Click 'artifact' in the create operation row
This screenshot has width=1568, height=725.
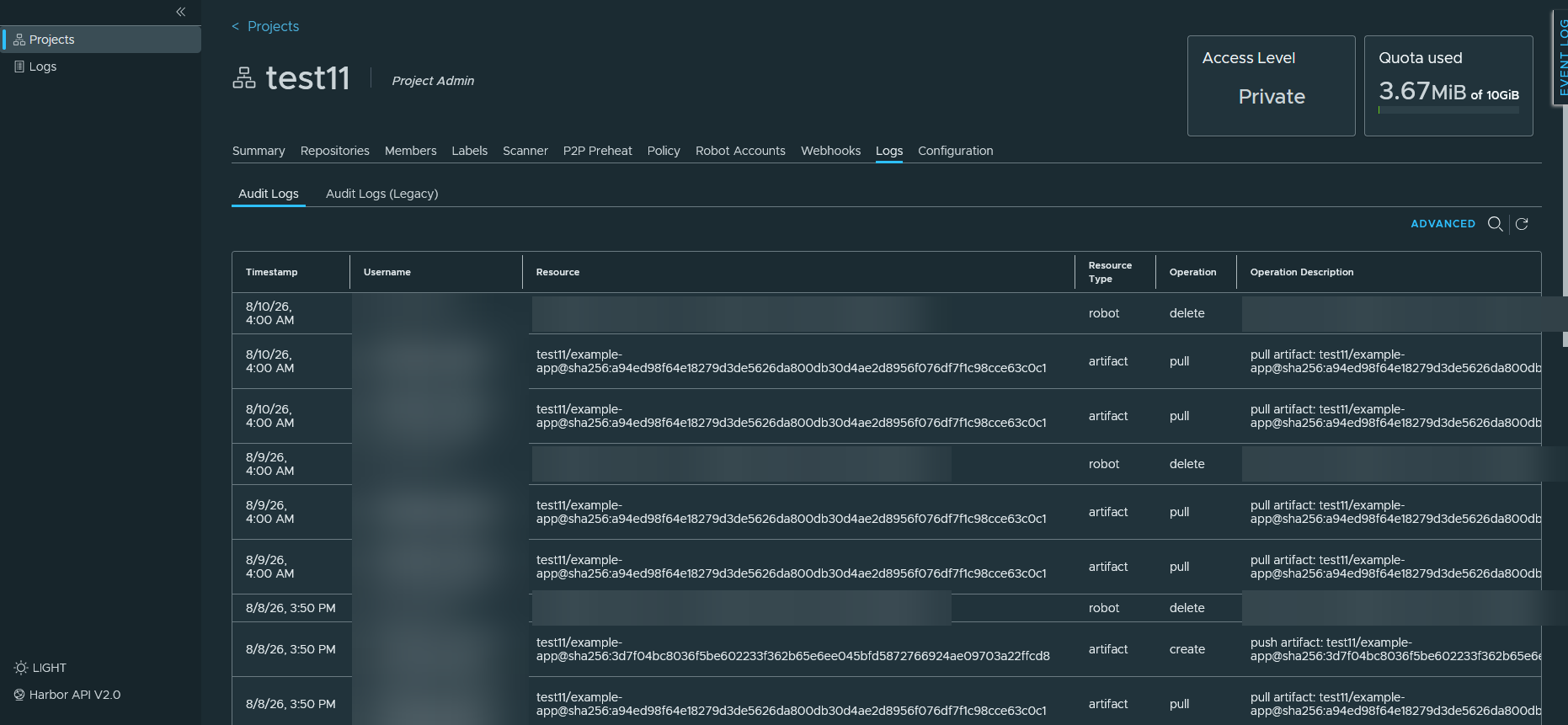click(x=1107, y=649)
